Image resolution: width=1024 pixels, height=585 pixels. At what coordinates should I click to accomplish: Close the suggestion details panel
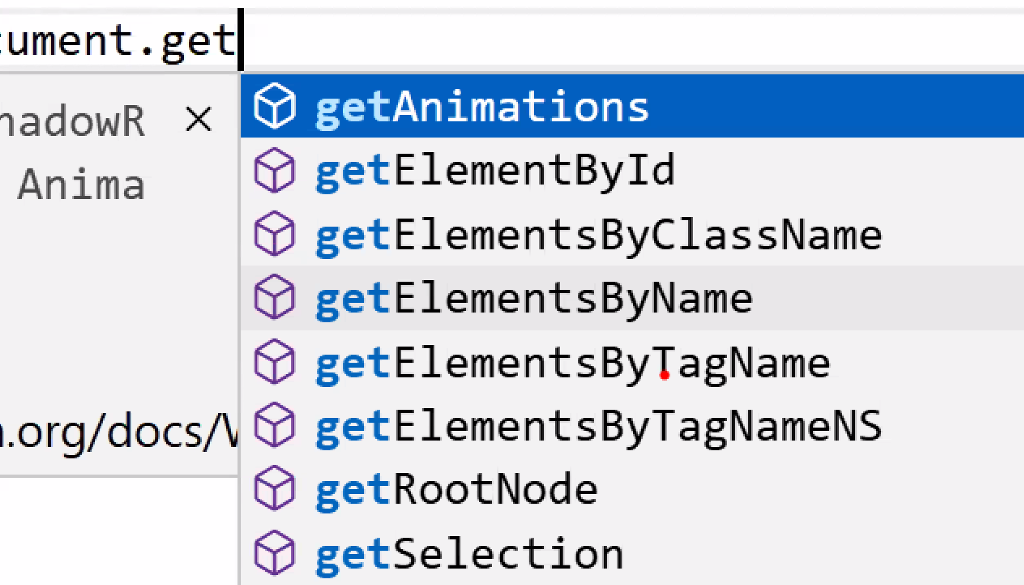coord(199,120)
